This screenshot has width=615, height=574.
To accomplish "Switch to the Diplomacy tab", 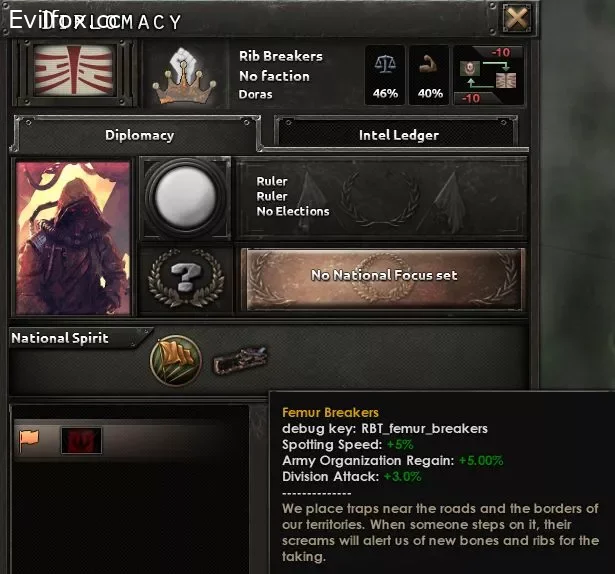I will 139,135.
